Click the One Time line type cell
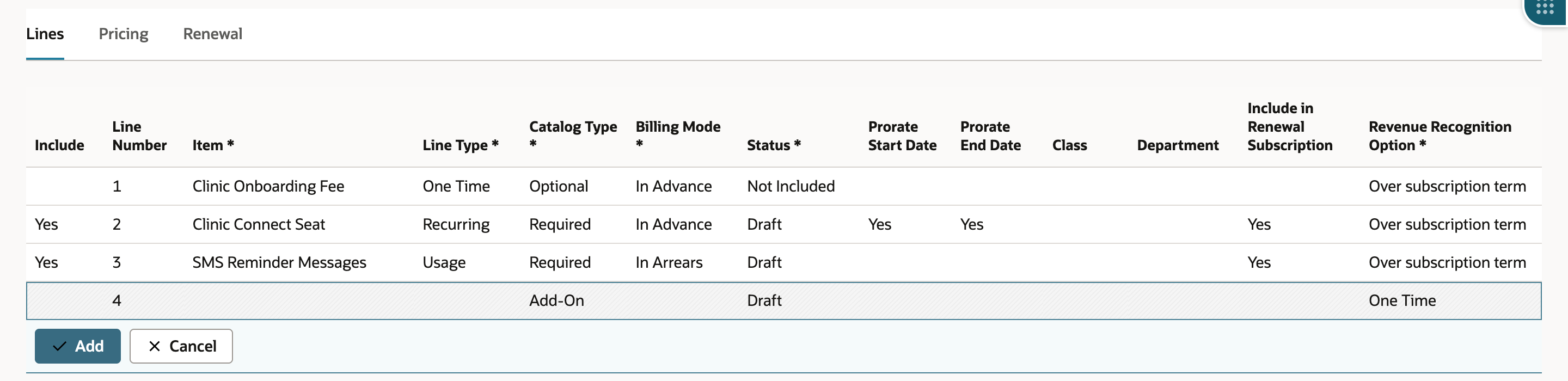Viewport: 1568px width, 381px height. pos(456,186)
